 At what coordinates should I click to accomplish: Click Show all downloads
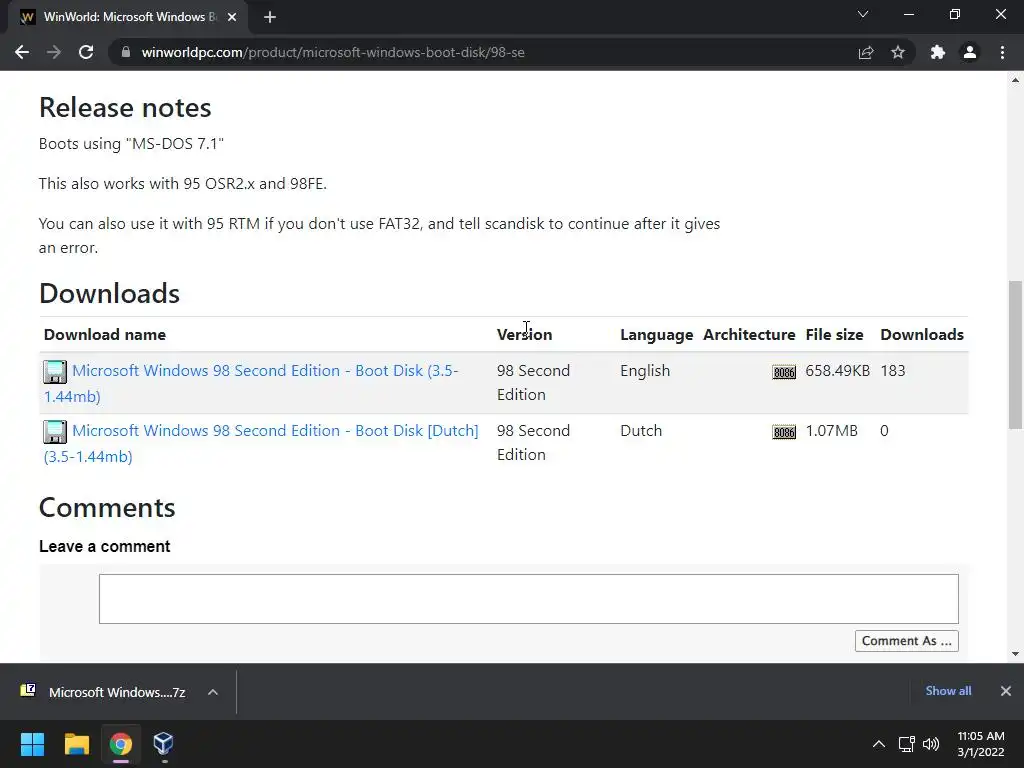[x=948, y=691]
